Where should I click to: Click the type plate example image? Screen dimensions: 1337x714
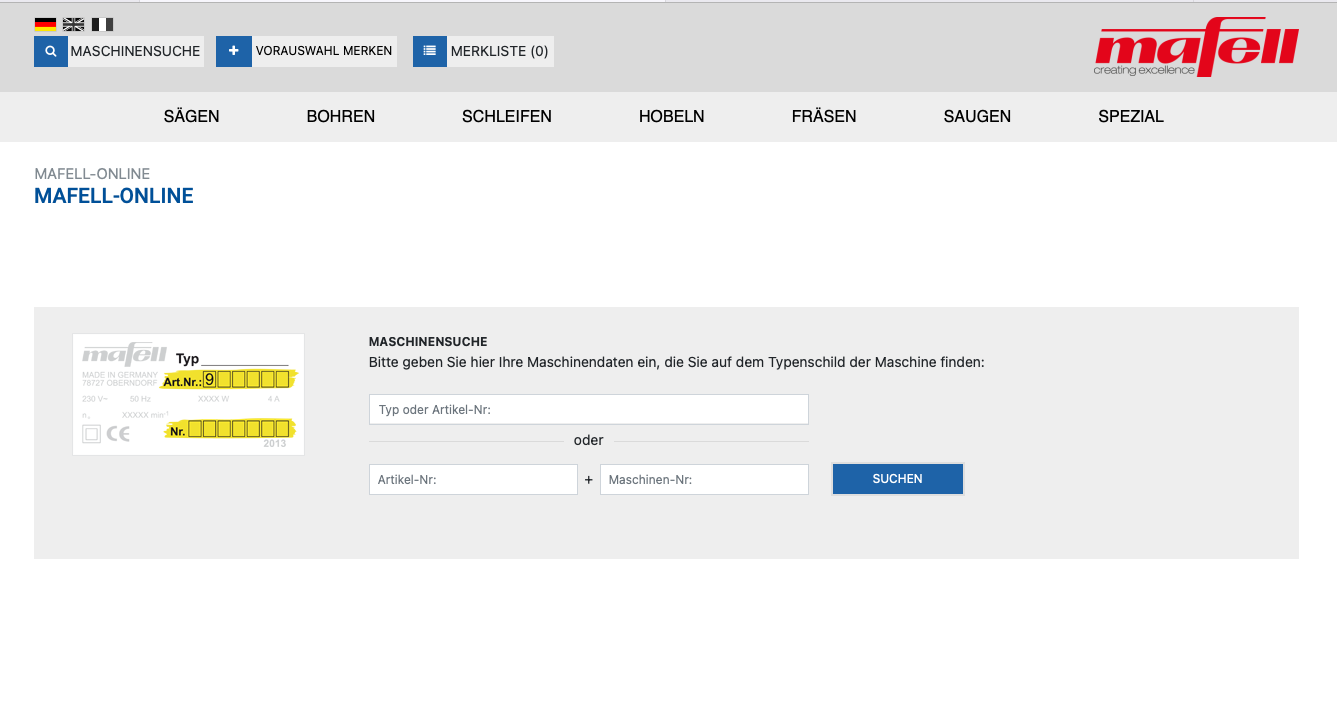tap(188, 394)
